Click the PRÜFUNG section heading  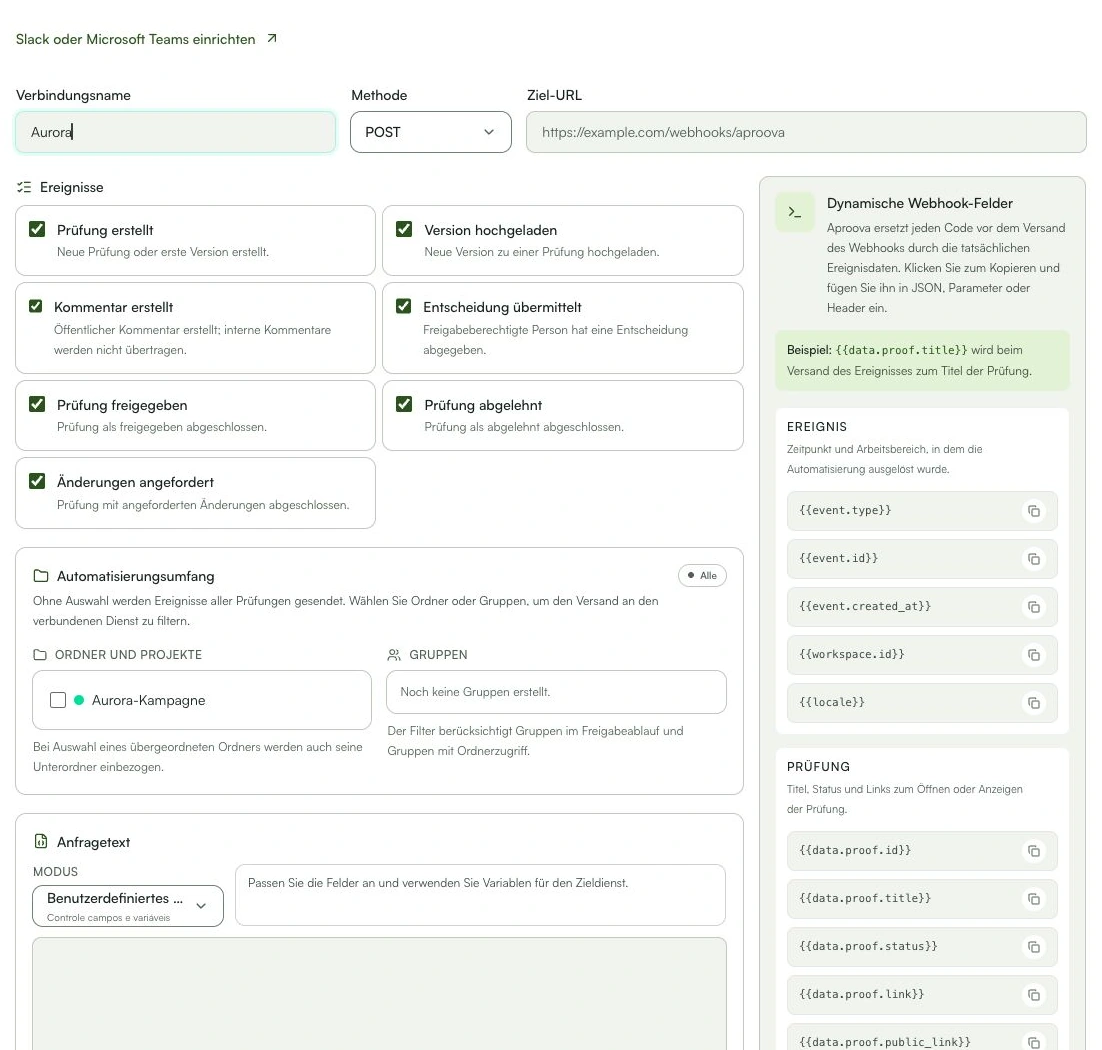click(x=818, y=767)
